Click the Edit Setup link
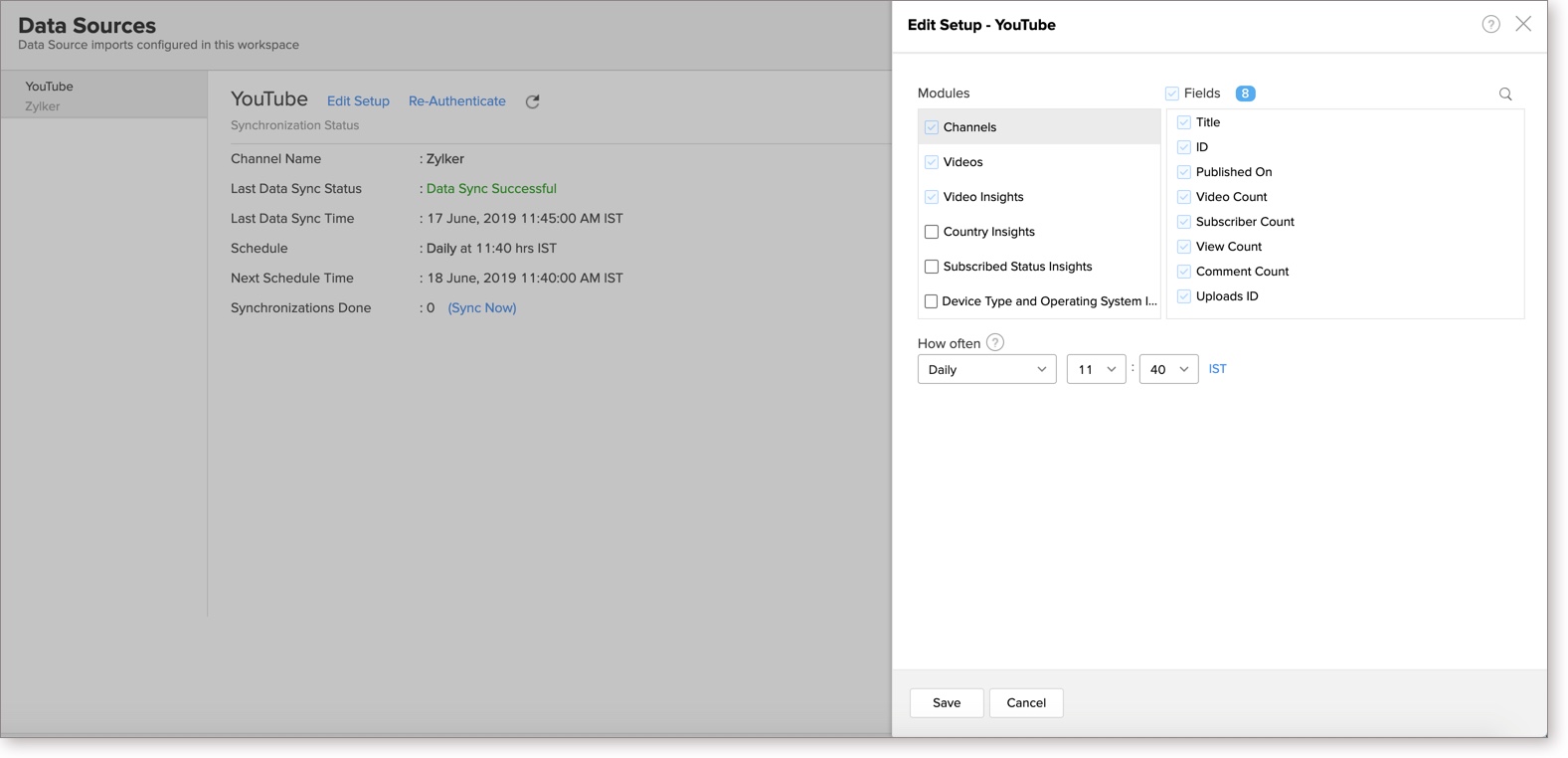 tap(358, 101)
